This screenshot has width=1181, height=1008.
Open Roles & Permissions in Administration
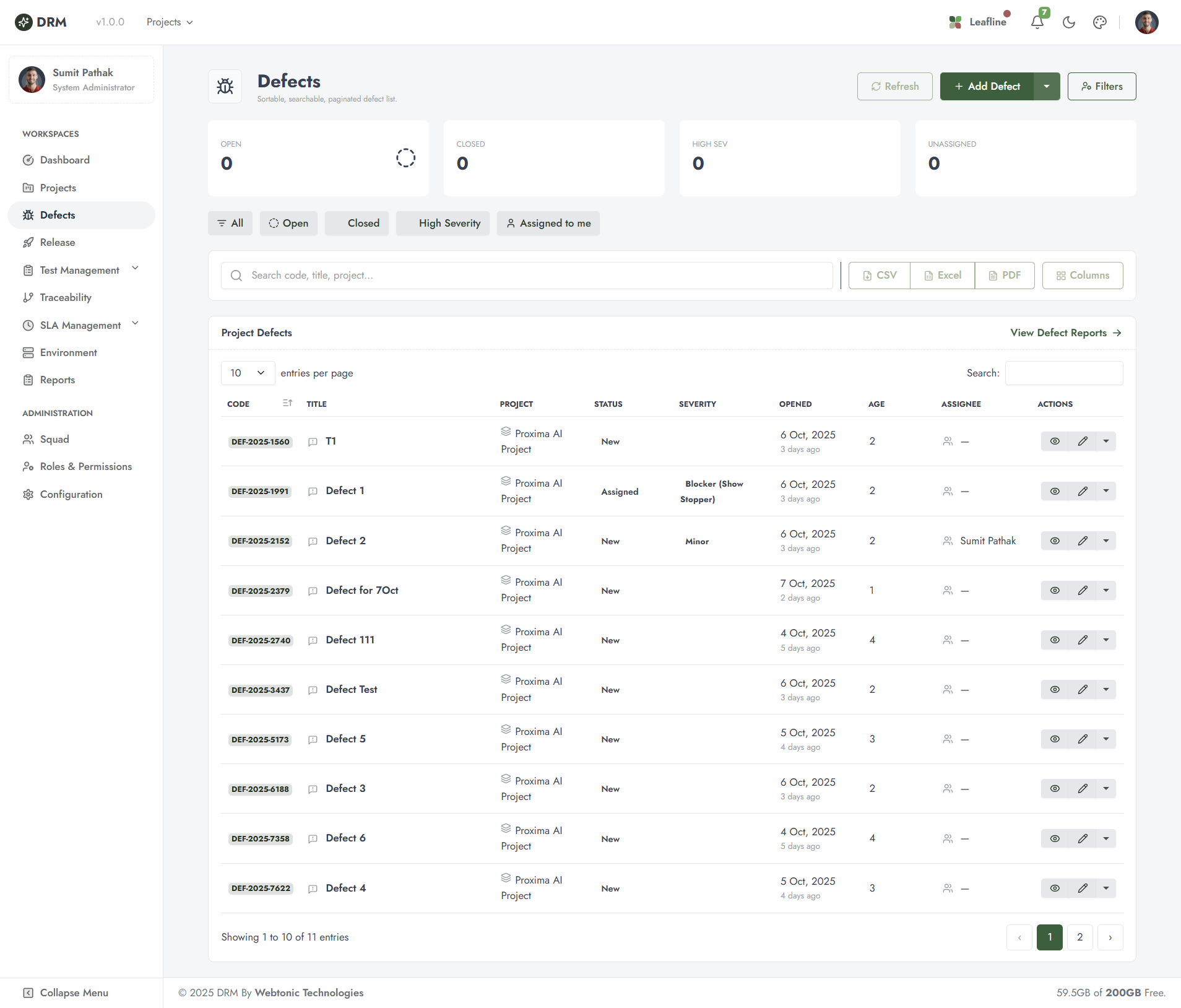[x=85, y=466]
